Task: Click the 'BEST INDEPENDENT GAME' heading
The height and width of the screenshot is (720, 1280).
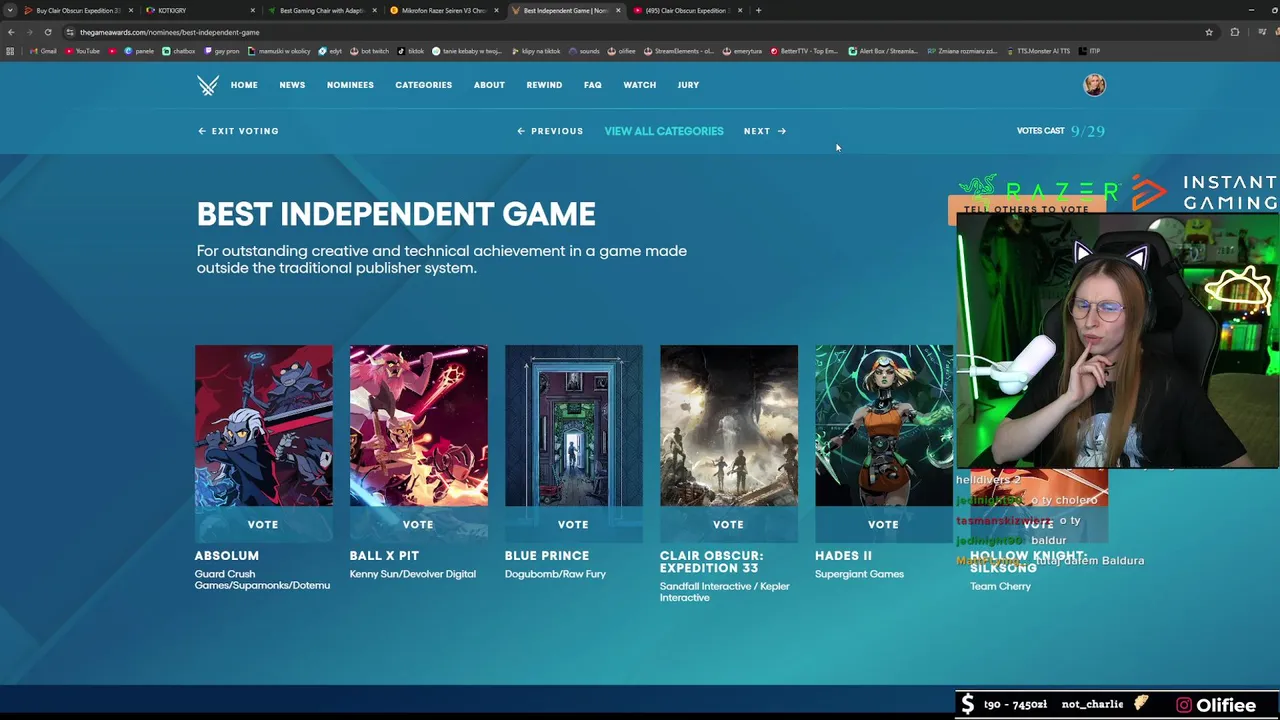Action: (396, 214)
